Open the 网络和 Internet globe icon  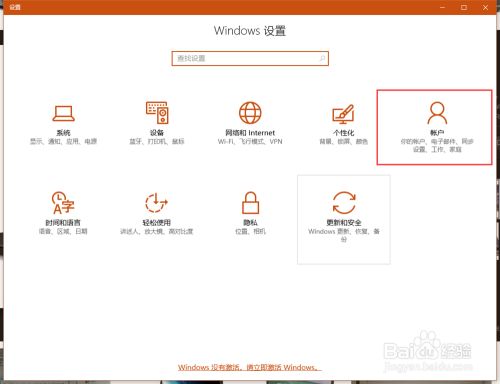[x=250, y=113]
